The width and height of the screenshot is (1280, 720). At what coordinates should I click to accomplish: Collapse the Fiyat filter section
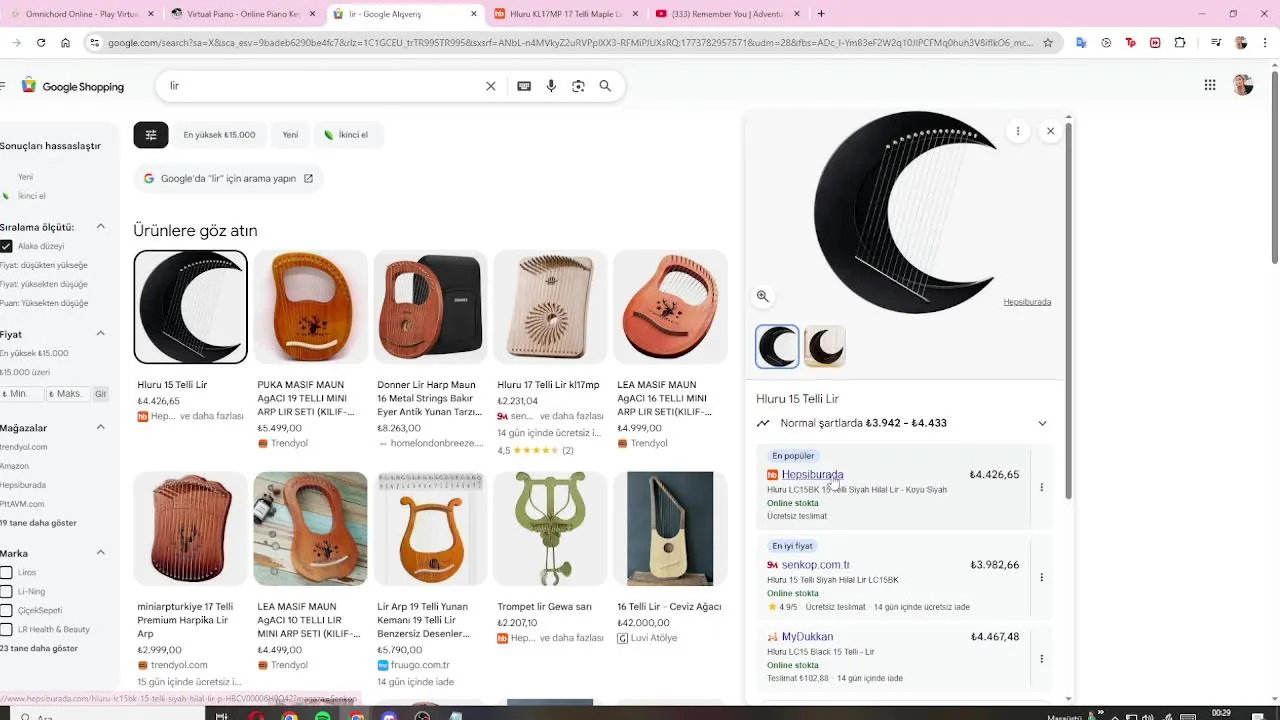click(x=101, y=334)
